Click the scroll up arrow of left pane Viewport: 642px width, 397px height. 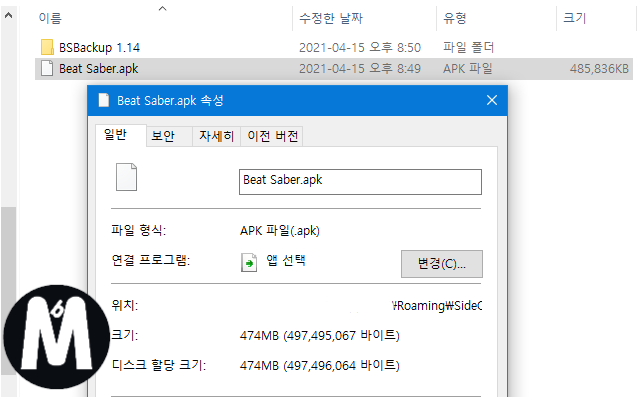pyautogui.click(x=8, y=16)
